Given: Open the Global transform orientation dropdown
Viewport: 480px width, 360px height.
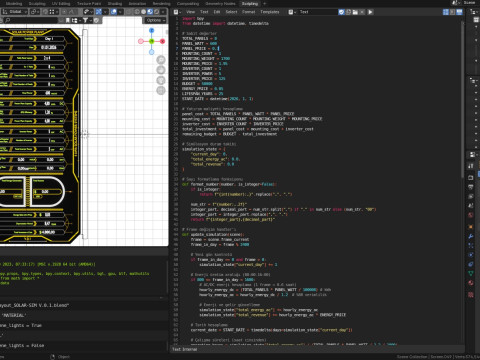Looking at the screenshot, I should pos(15,12).
